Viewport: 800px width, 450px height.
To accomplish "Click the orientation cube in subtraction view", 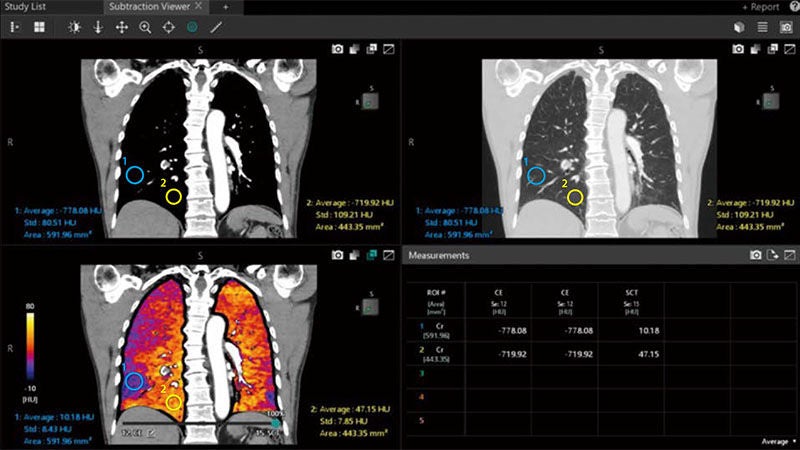I will [370, 307].
